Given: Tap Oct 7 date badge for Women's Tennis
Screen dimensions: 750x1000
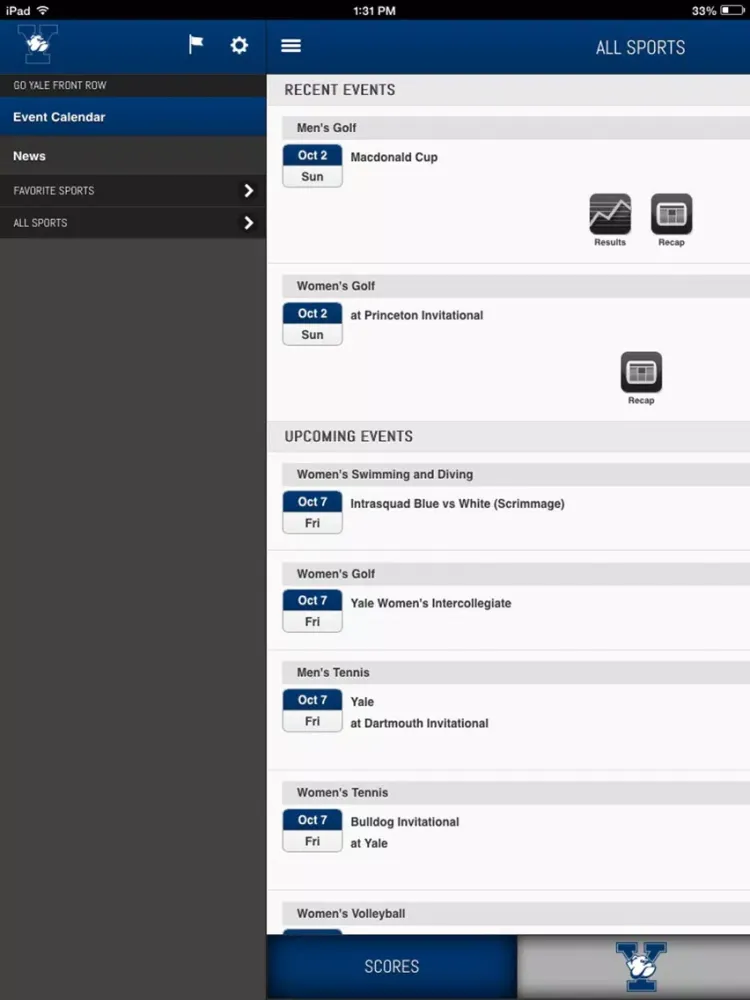Looking at the screenshot, I should [x=312, y=830].
